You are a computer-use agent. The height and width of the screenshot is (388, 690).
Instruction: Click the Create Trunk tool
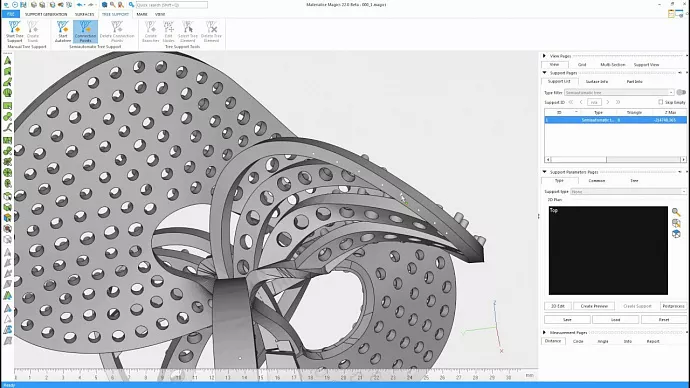tap(33, 31)
